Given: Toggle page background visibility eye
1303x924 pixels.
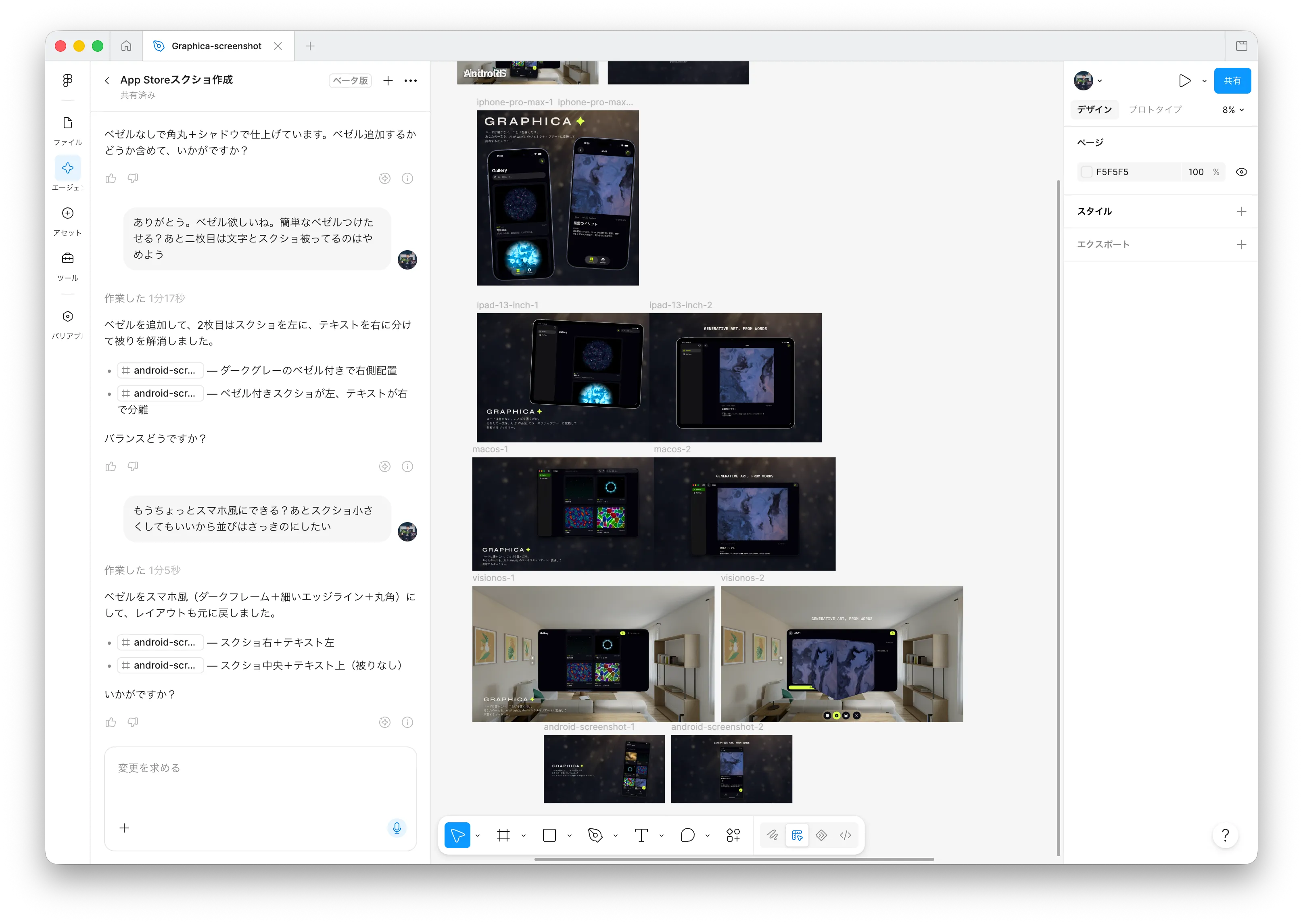Looking at the screenshot, I should 1242,172.
